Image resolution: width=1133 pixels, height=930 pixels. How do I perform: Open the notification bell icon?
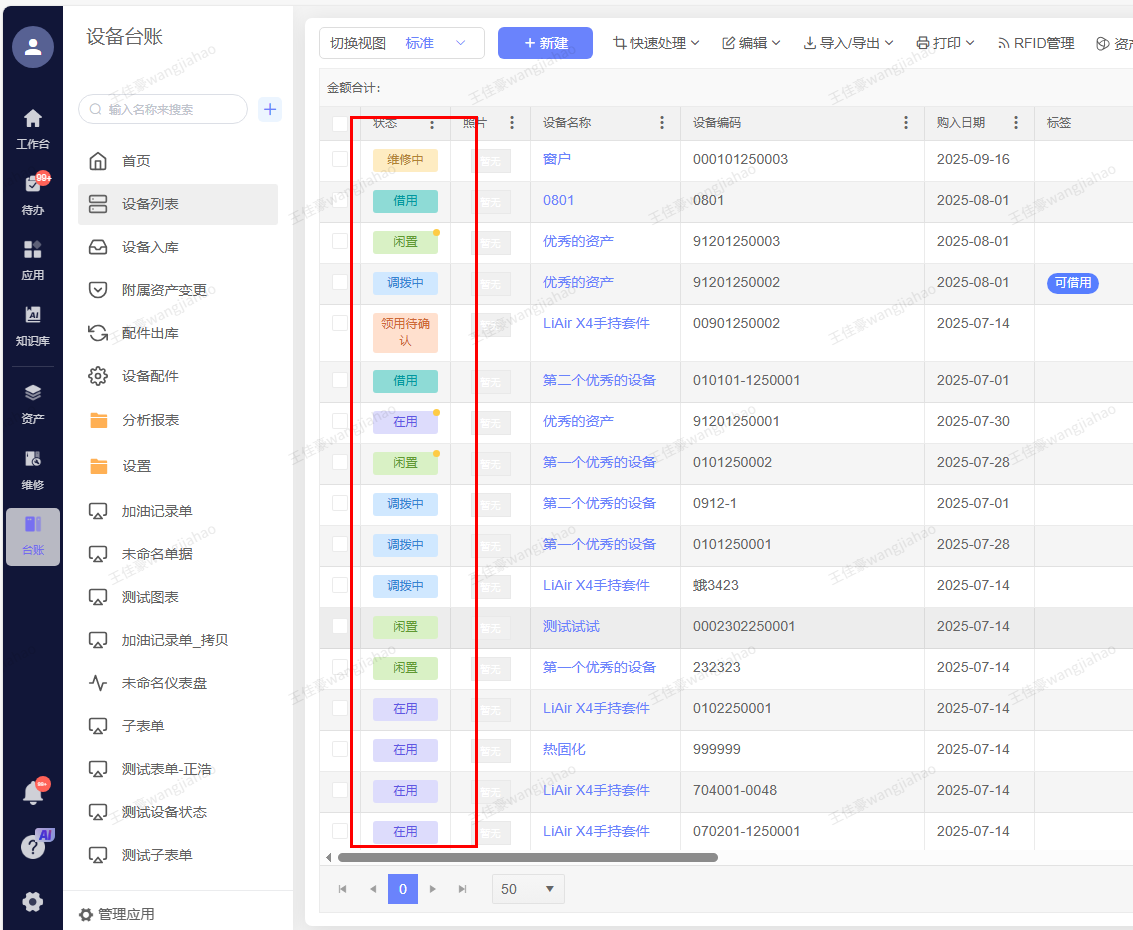click(33, 793)
